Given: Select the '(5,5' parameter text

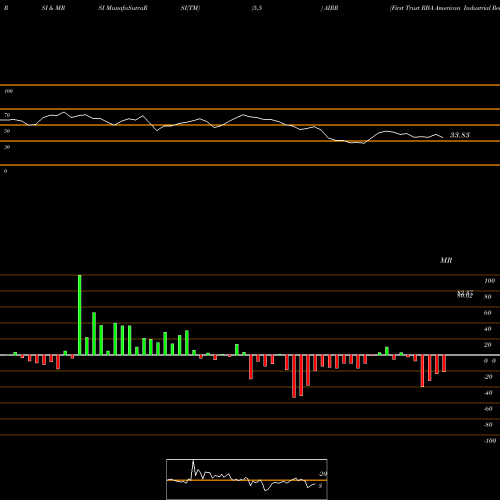Looking at the screenshot, I should point(257,8).
